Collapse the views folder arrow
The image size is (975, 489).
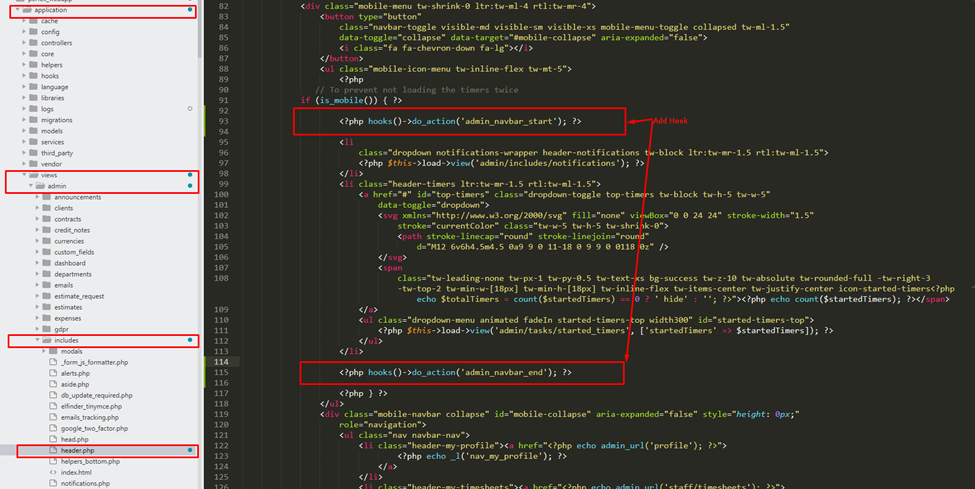[x=22, y=175]
